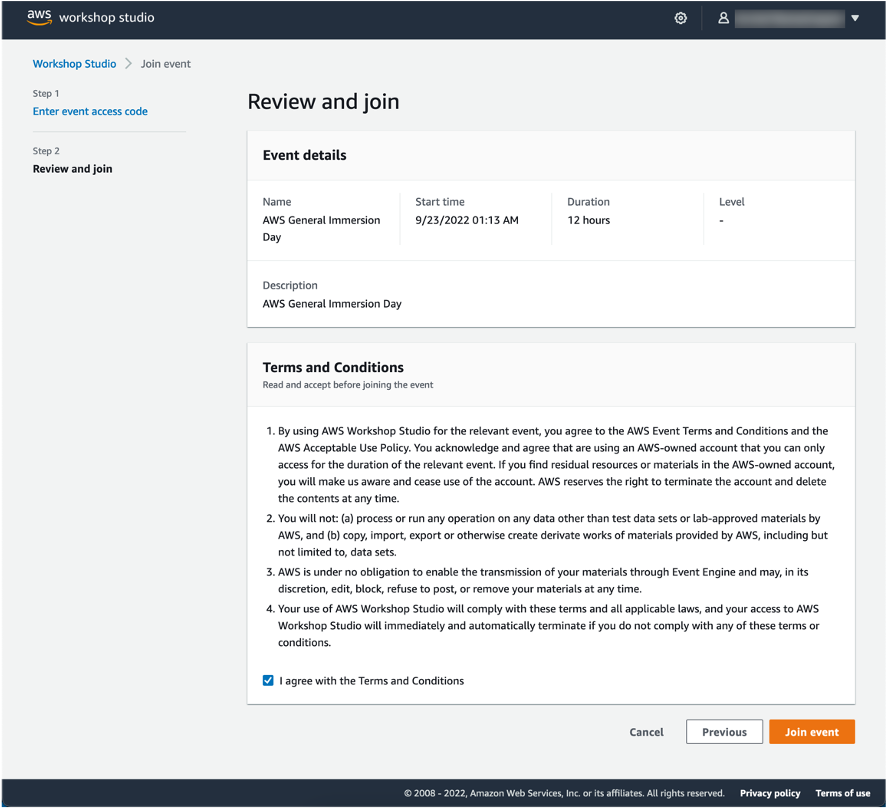
Task: Open the settings gear icon
Action: tap(681, 18)
